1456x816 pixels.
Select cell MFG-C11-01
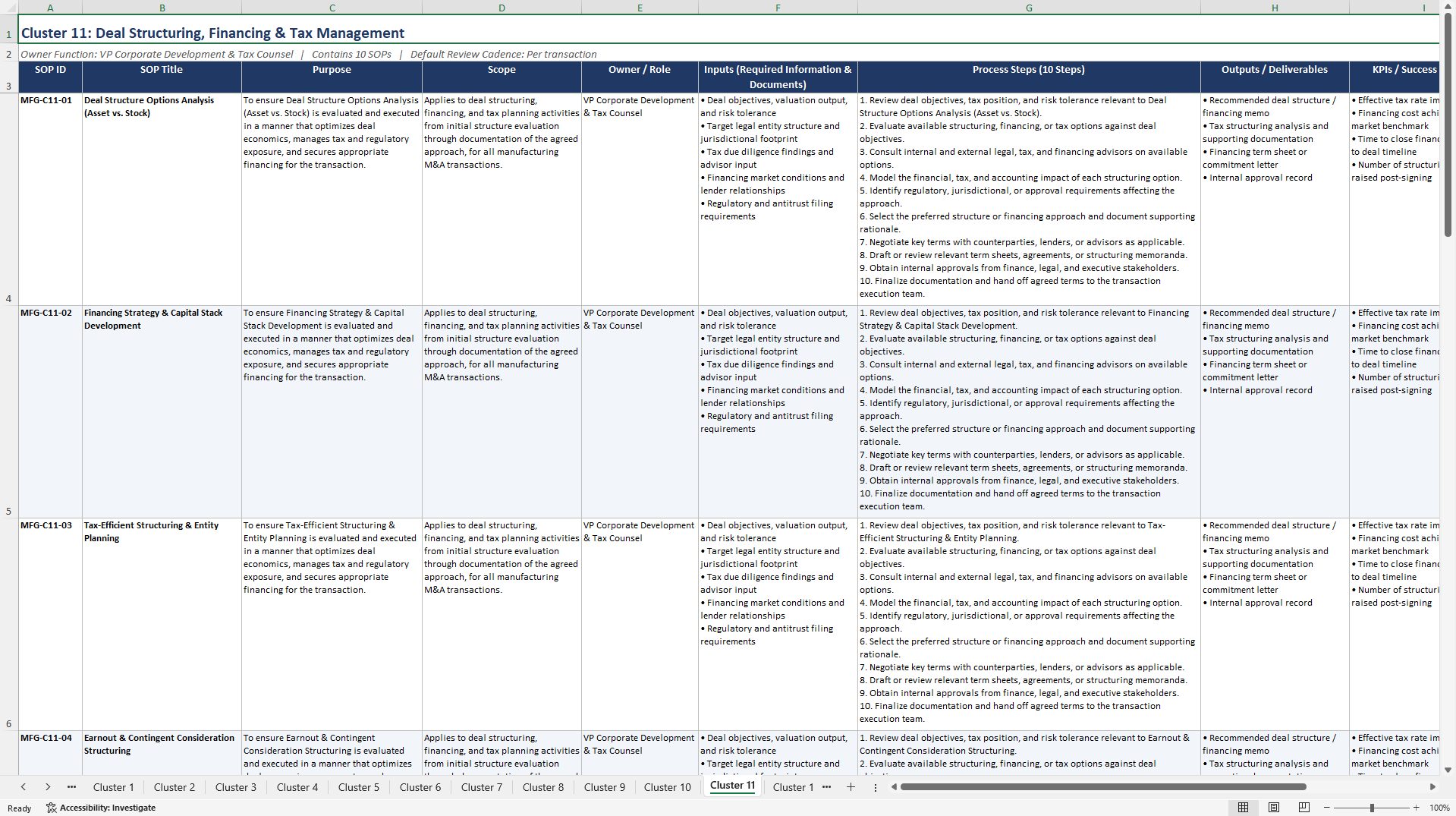tap(50, 199)
